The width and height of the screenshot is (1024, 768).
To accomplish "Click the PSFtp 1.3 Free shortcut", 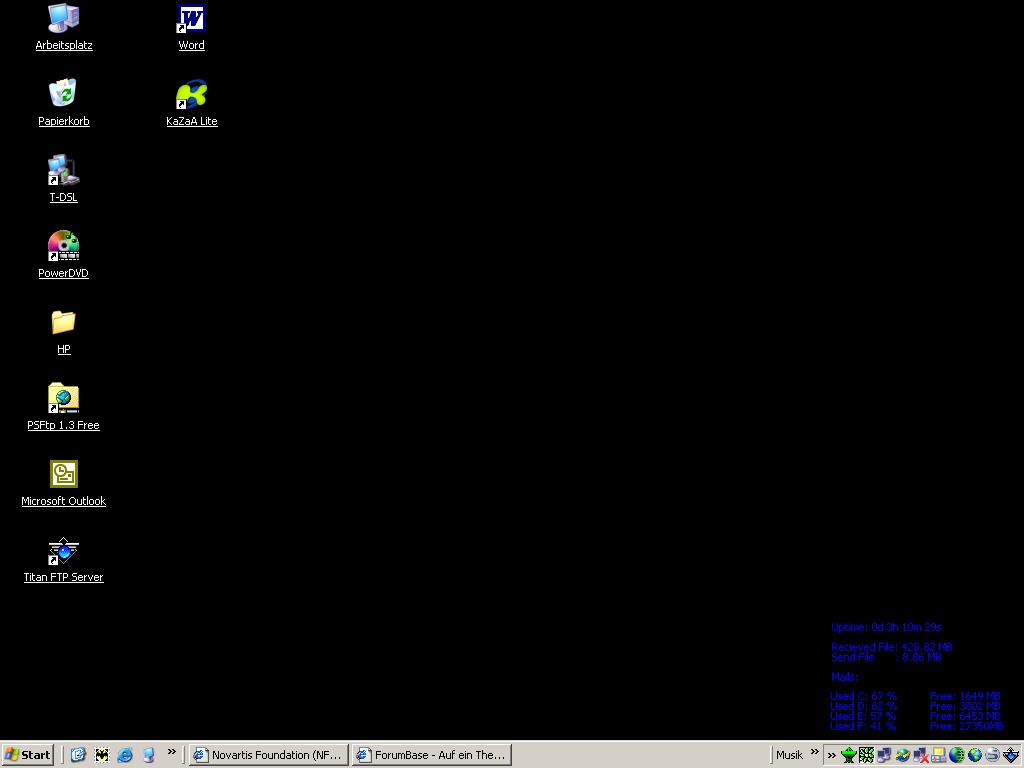I will coord(63,408).
